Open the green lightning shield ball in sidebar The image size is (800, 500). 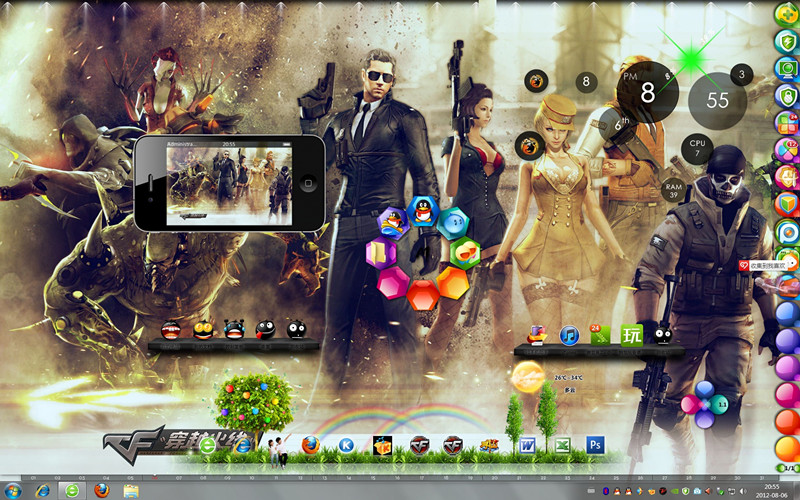click(787, 42)
